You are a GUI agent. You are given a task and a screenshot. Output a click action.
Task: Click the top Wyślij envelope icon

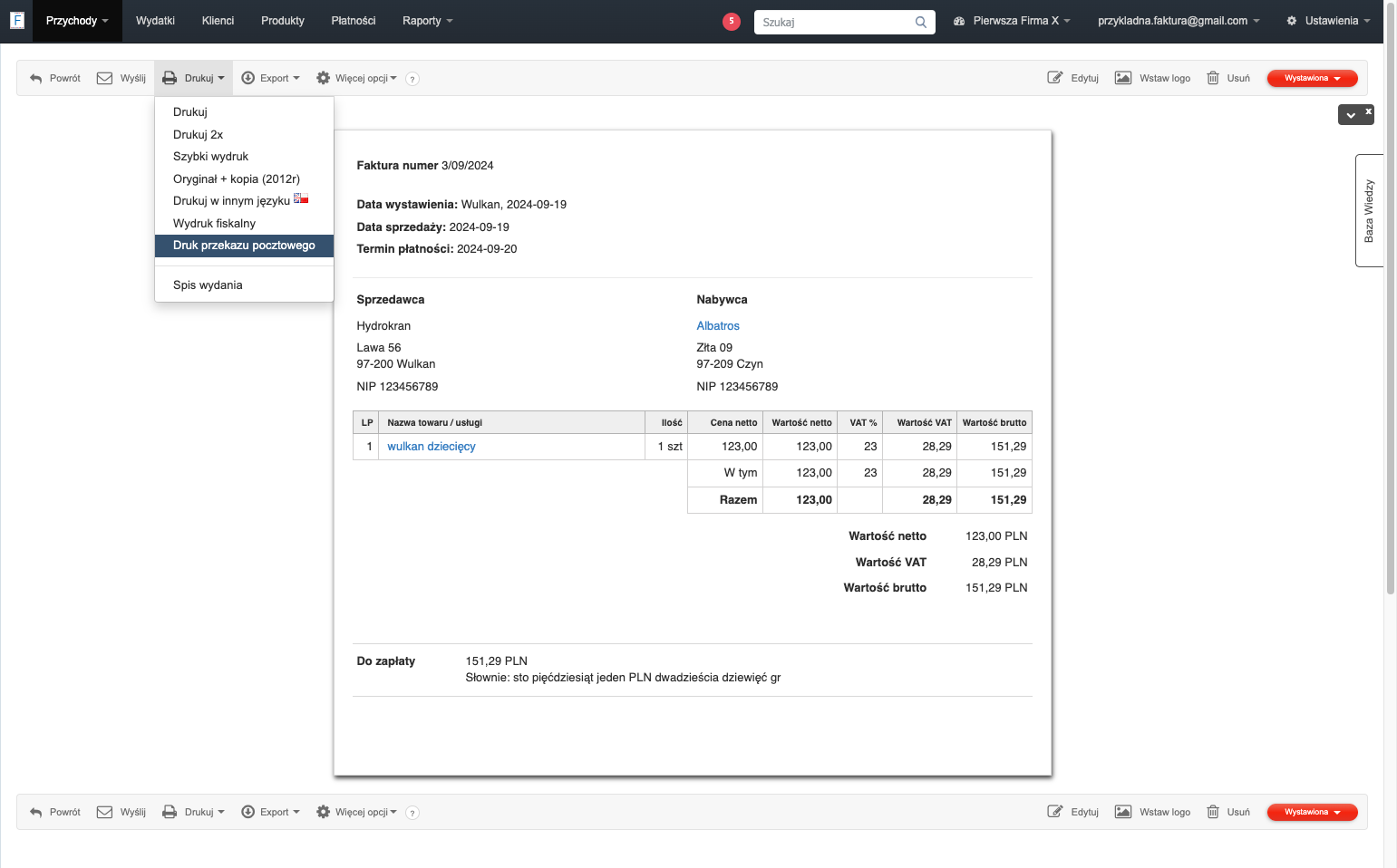pos(104,78)
